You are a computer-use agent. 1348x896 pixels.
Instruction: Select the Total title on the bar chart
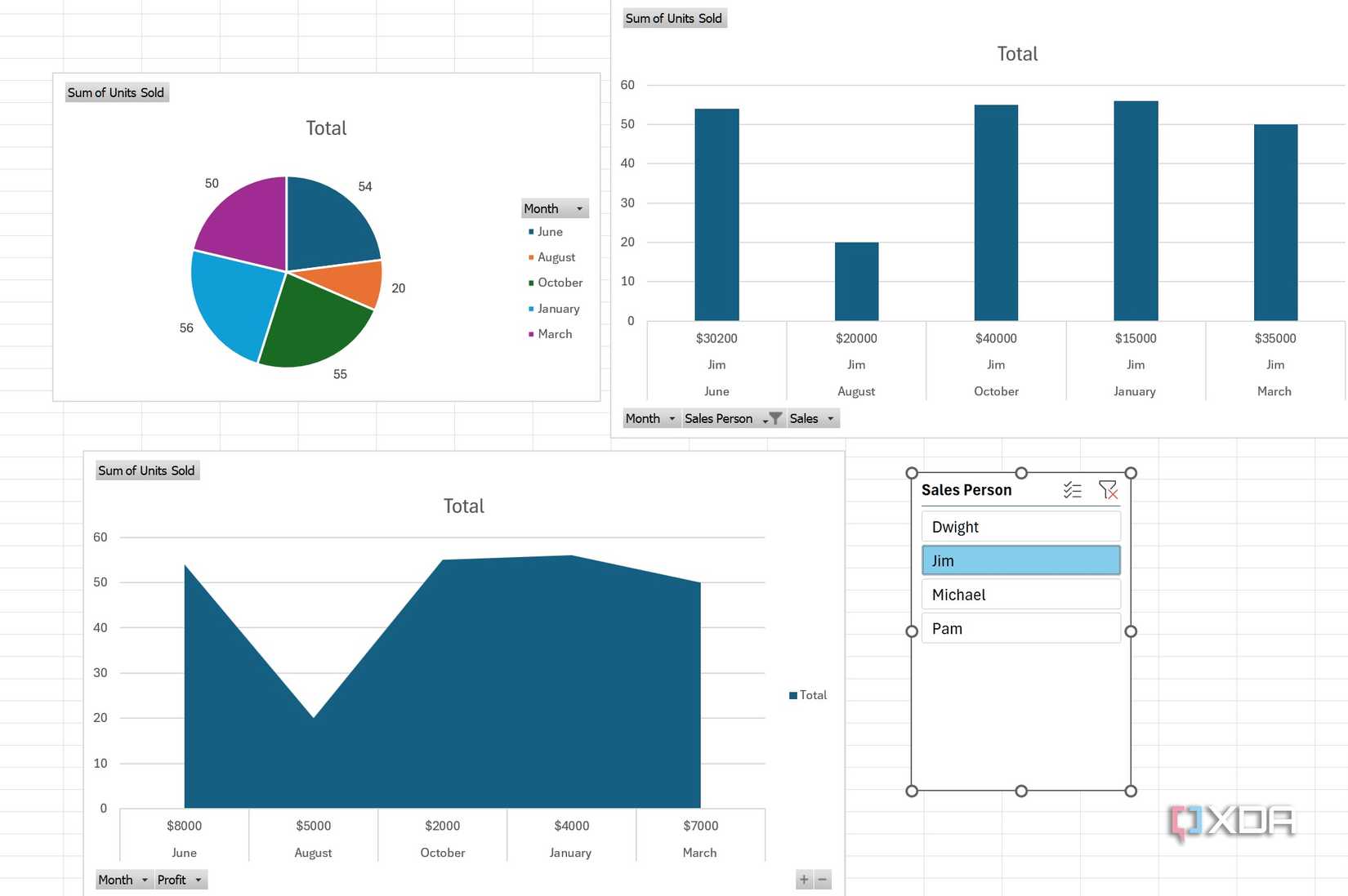(x=1016, y=53)
